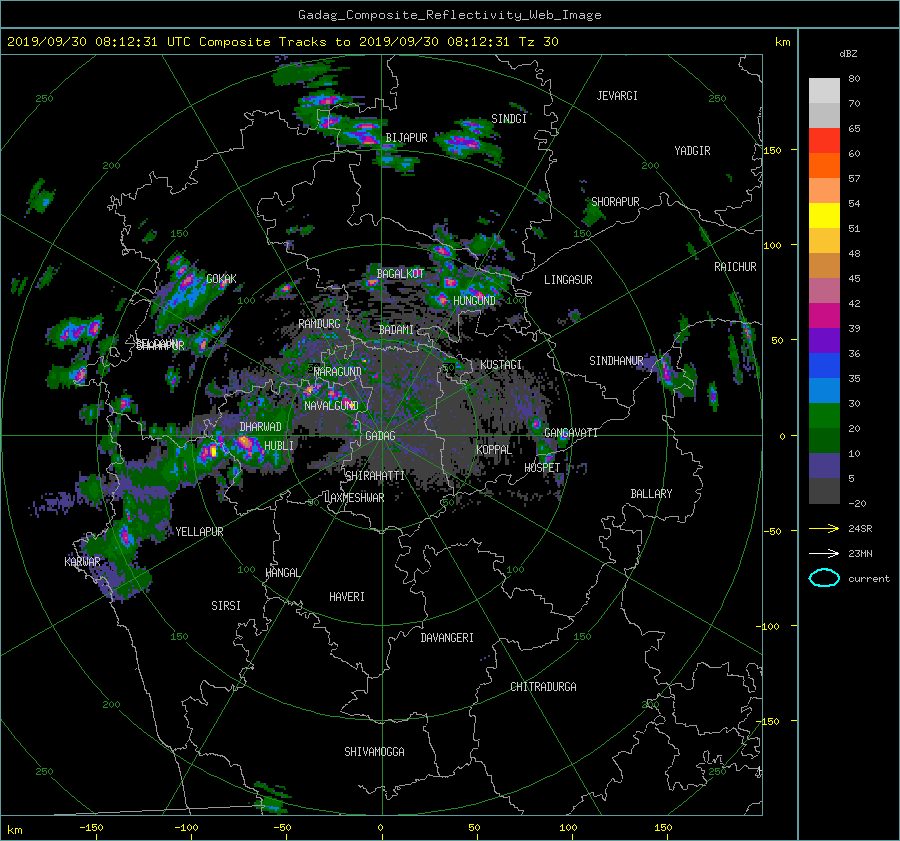Select the blue 36 dBZ color swatch
This screenshot has height=841, width=900.
coord(824,366)
